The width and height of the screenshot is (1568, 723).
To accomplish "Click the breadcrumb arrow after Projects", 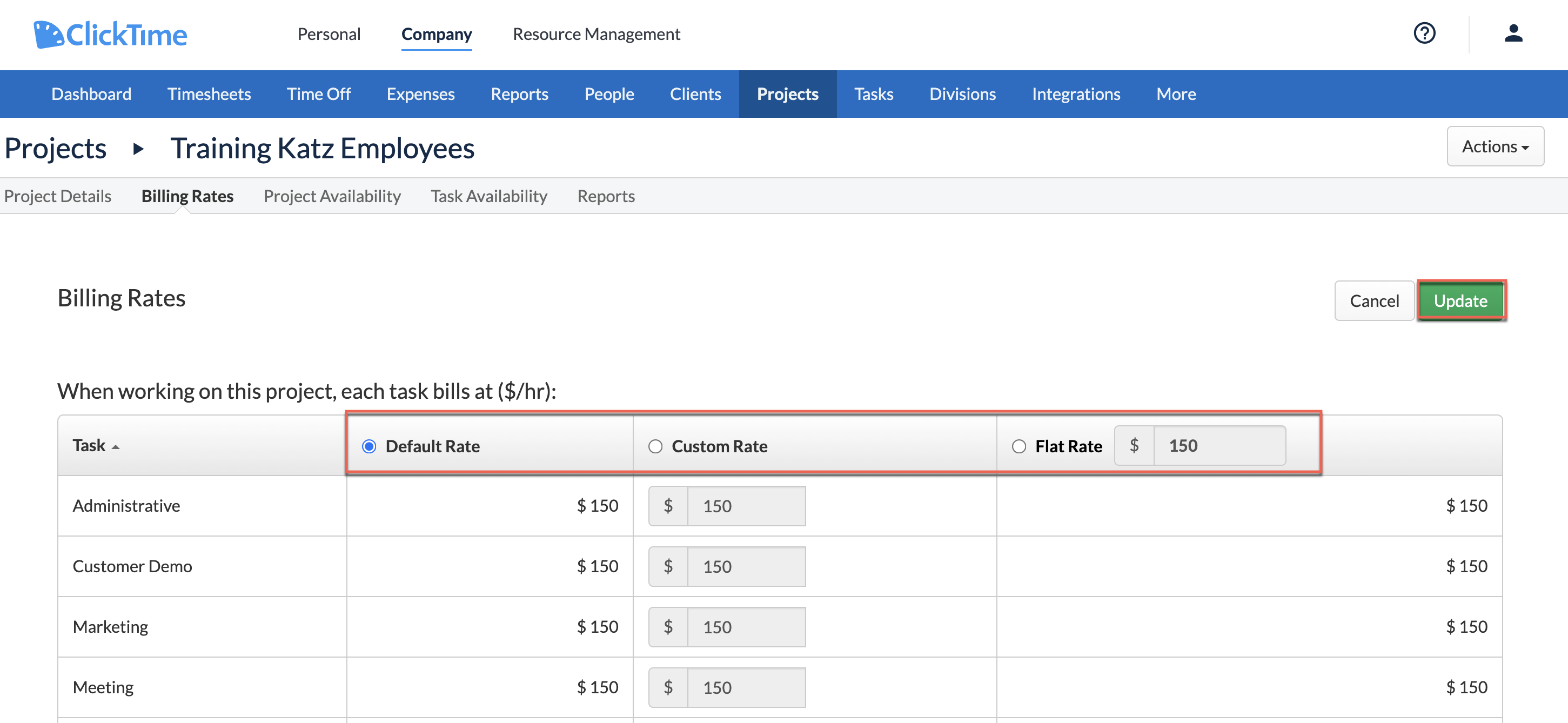I will tap(139, 149).
